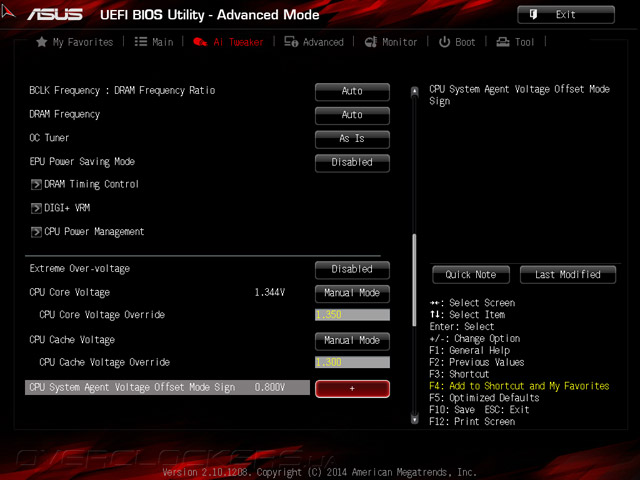Click the Monitor tab gauge icon
The image size is (640, 480).
point(371,42)
